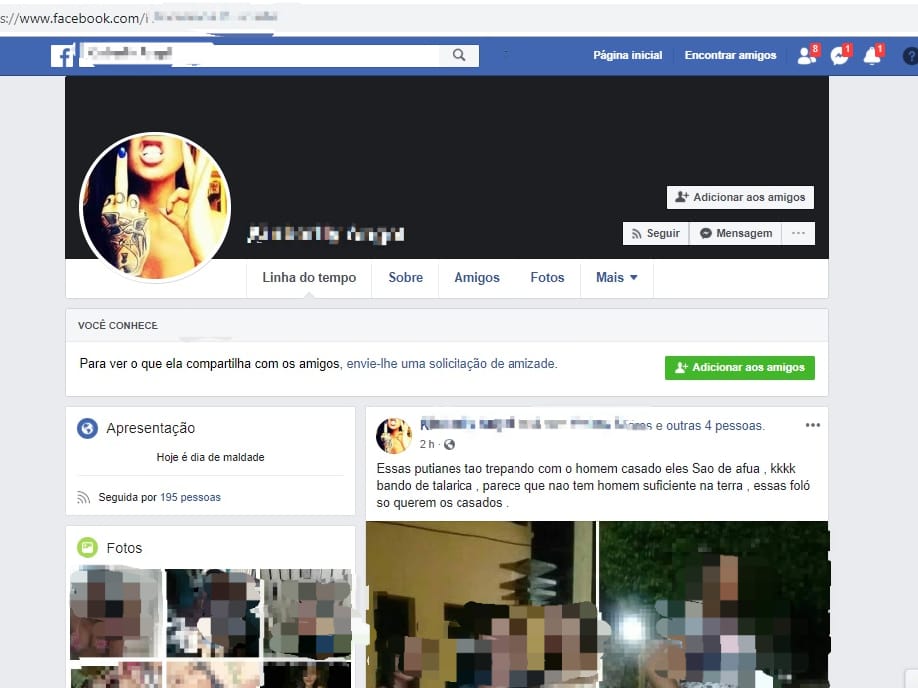Open friend requests icon with 8 badge
This screenshot has width=918, height=688.
(808, 55)
